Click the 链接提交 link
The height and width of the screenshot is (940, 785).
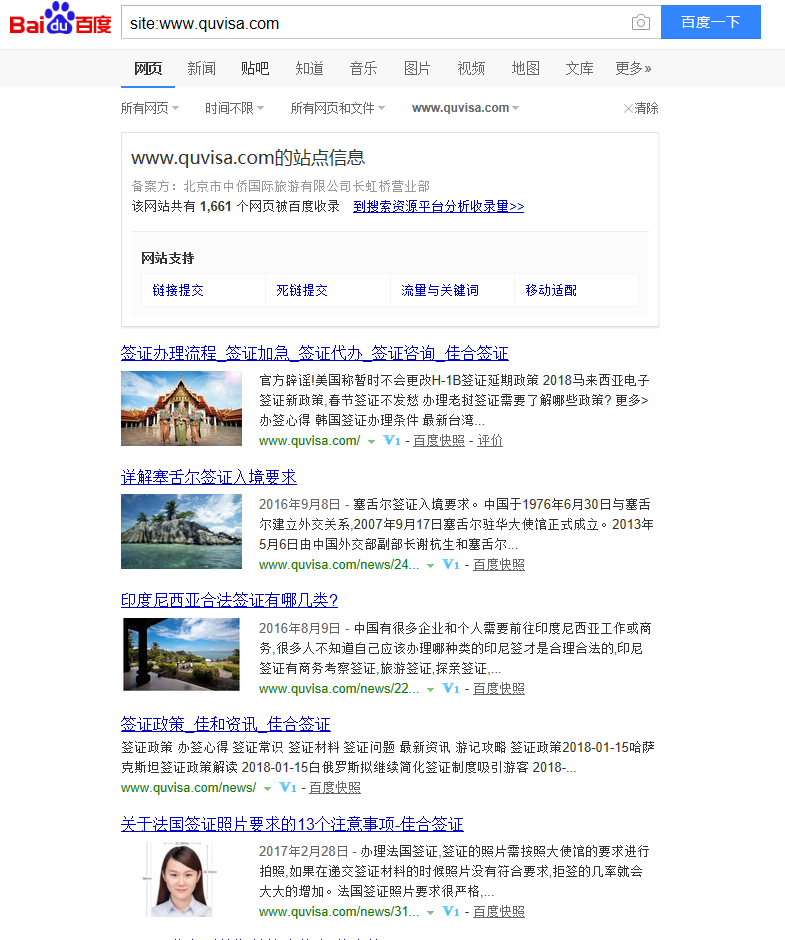pos(178,291)
